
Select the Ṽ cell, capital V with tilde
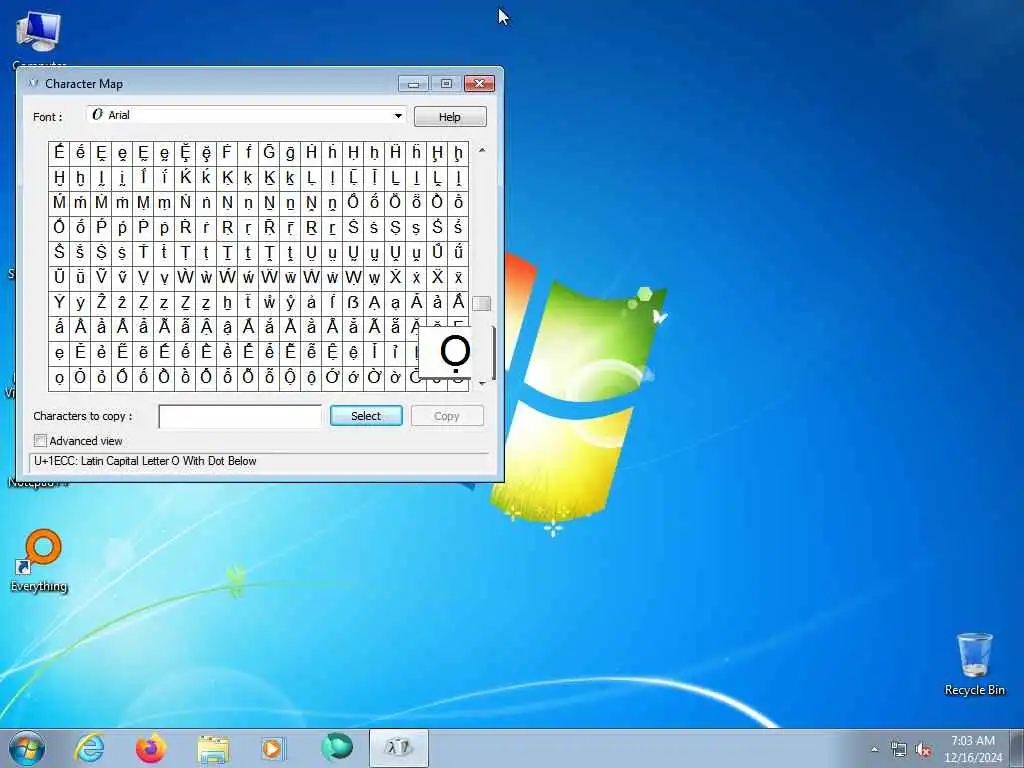point(101,278)
